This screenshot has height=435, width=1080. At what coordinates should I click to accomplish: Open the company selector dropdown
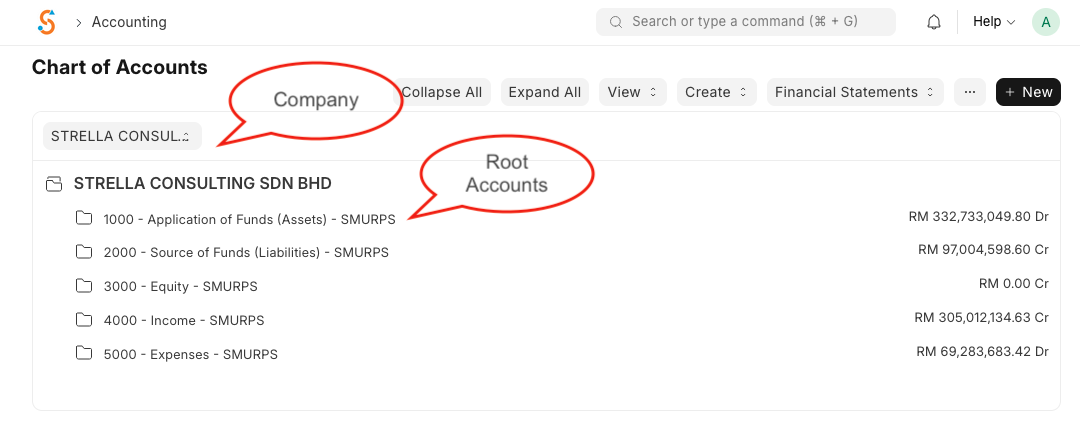[121, 136]
